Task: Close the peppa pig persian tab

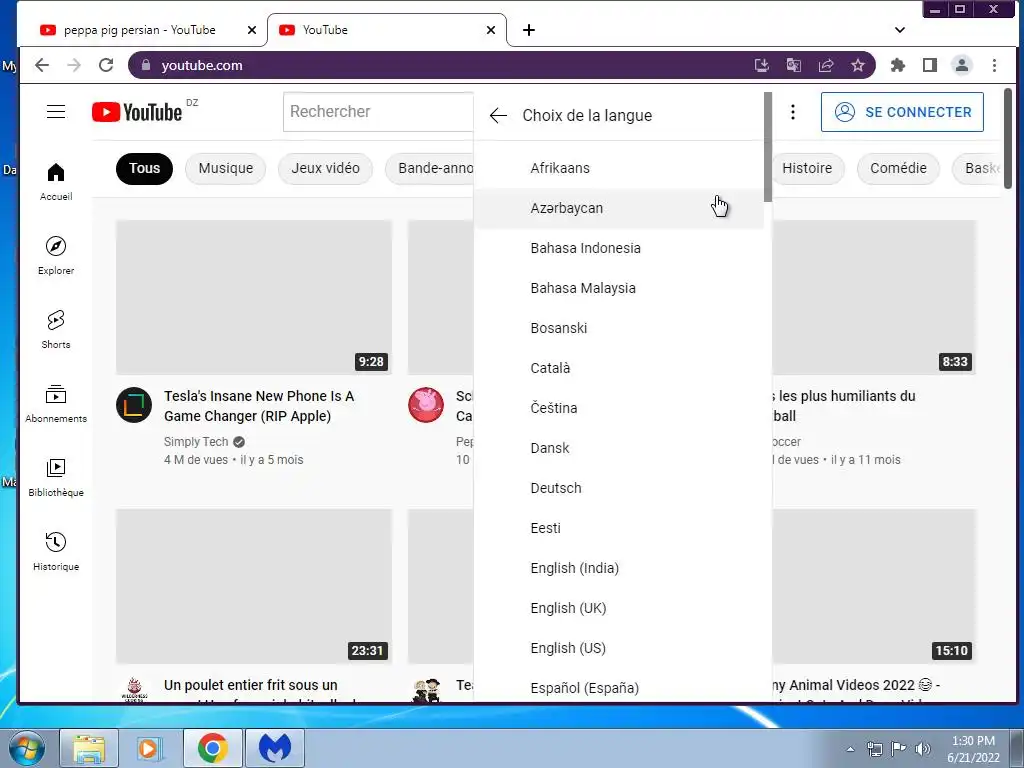Action: point(252,30)
